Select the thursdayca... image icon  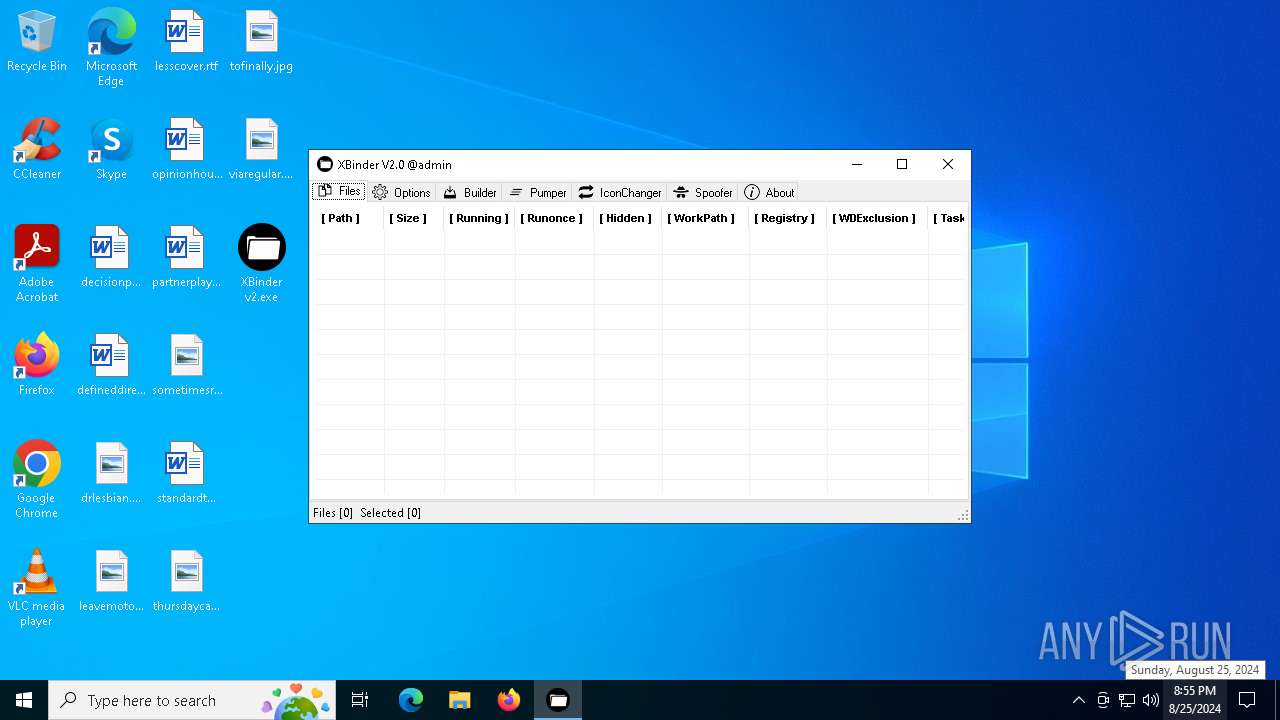[x=186, y=582]
